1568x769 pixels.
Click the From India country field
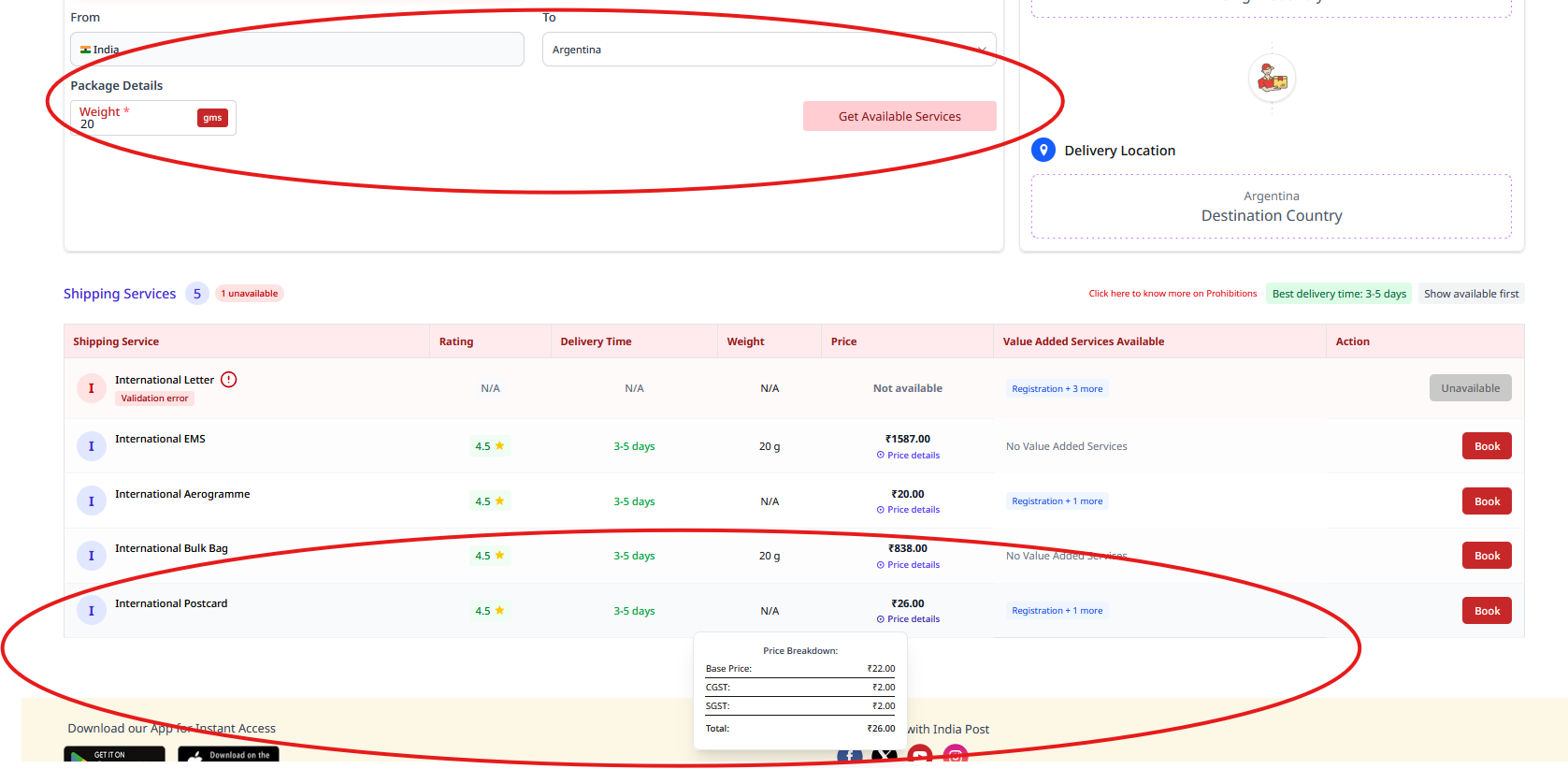[296, 50]
